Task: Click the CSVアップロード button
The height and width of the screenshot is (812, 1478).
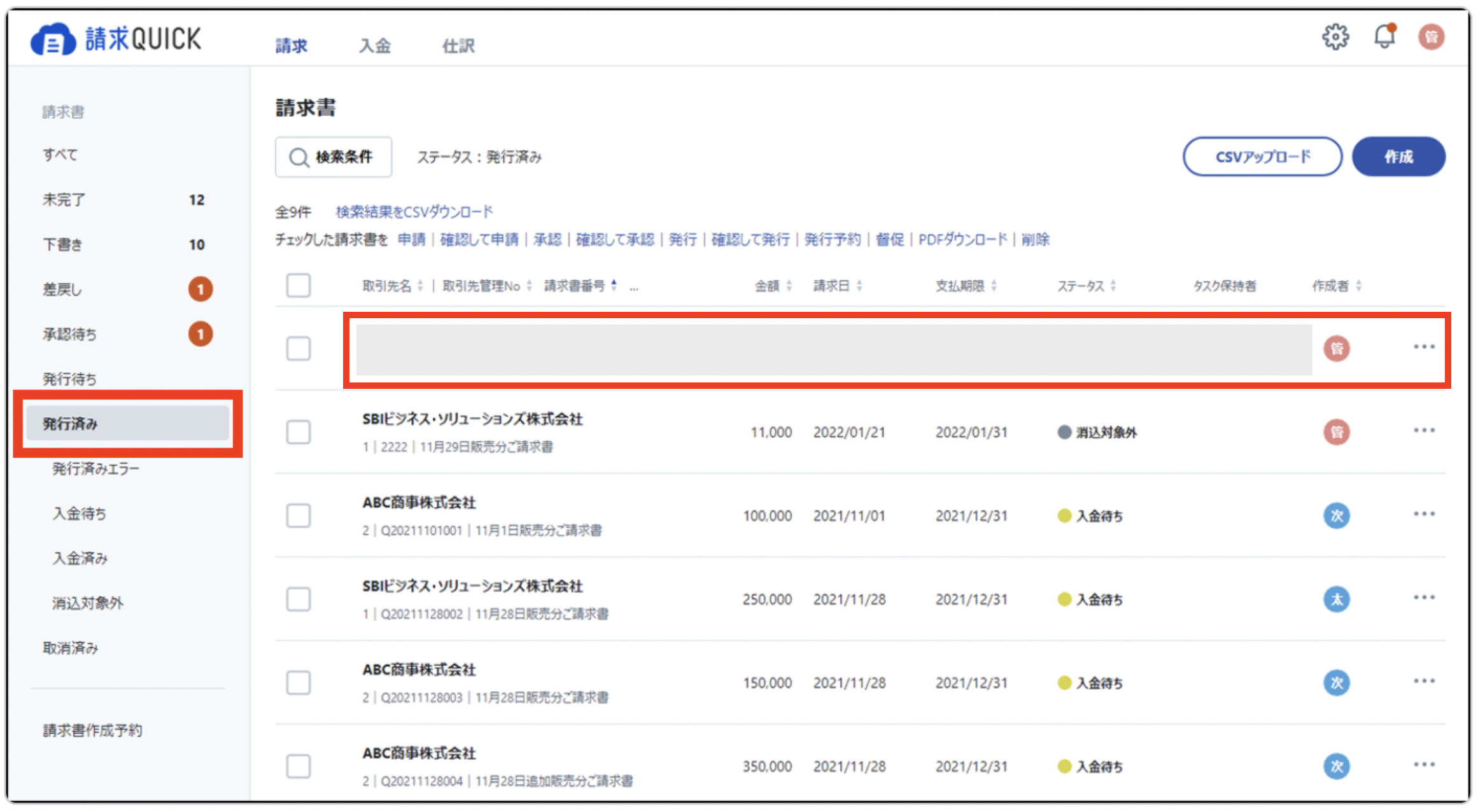Action: click(1262, 157)
